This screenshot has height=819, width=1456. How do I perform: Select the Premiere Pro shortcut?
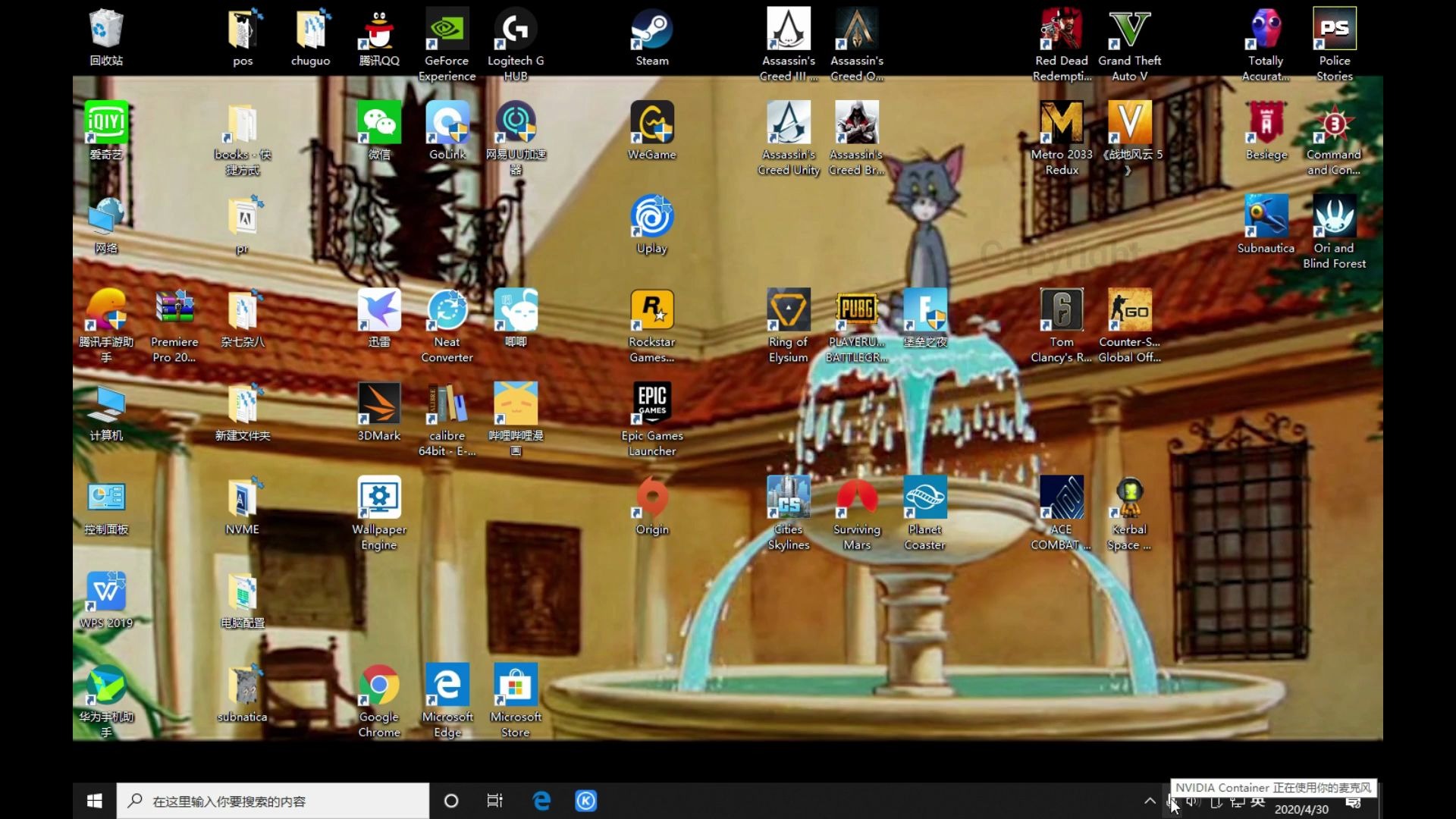point(174,326)
